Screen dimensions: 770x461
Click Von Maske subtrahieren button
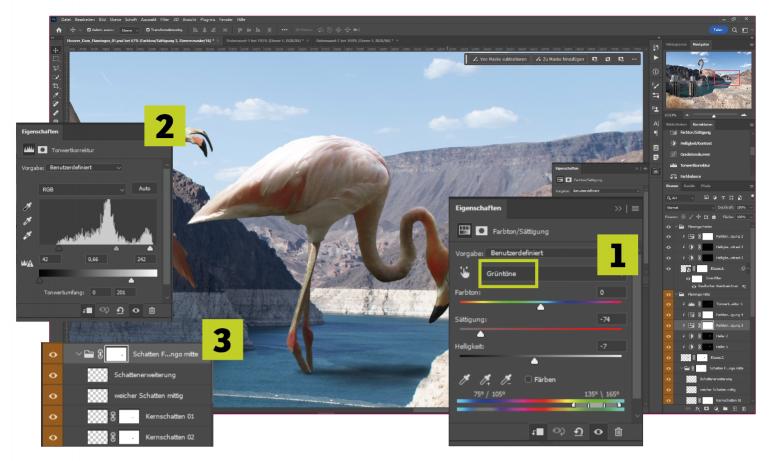pyautogui.click(x=499, y=59)
